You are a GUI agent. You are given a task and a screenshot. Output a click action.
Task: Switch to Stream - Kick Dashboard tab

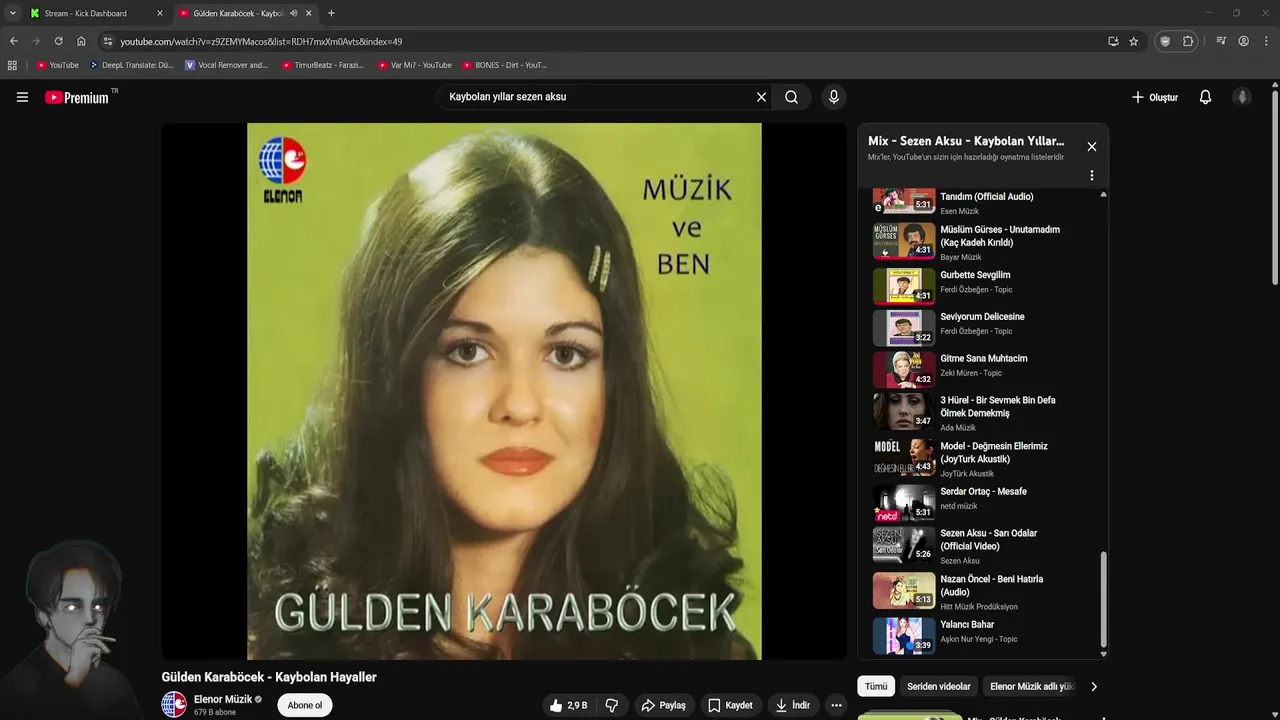(96, 13)
